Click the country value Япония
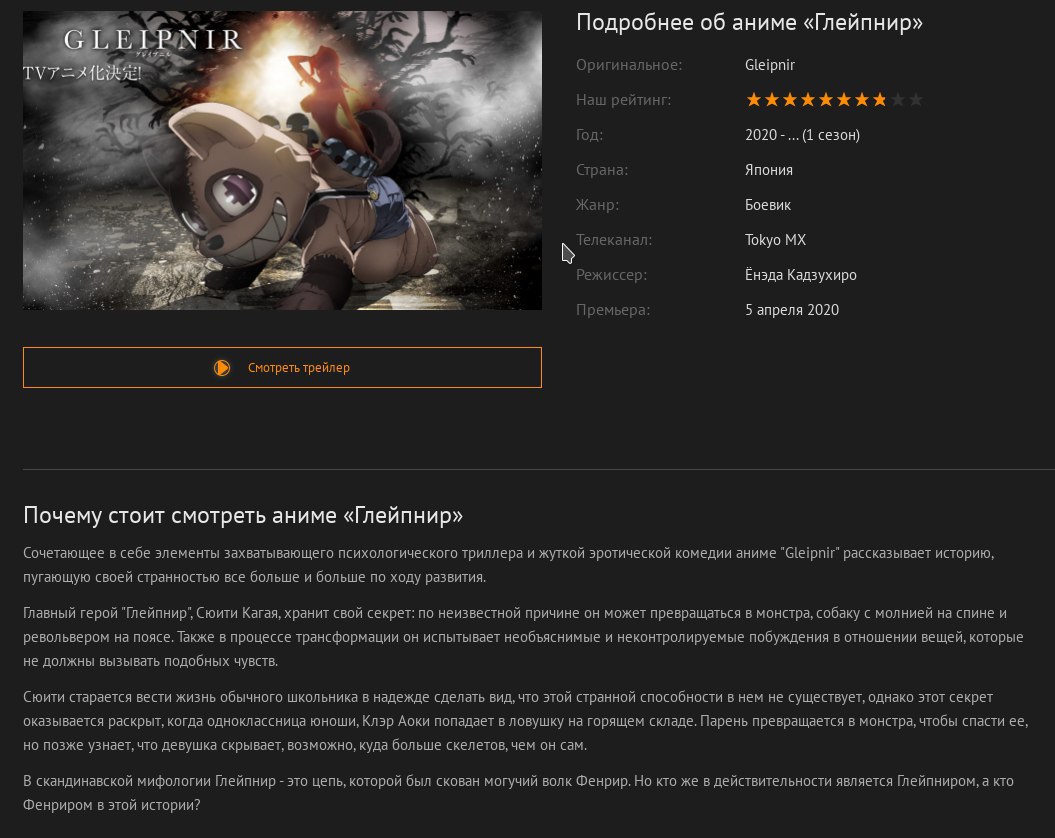The image size is (1055, 838). click(x=768, y=170)
